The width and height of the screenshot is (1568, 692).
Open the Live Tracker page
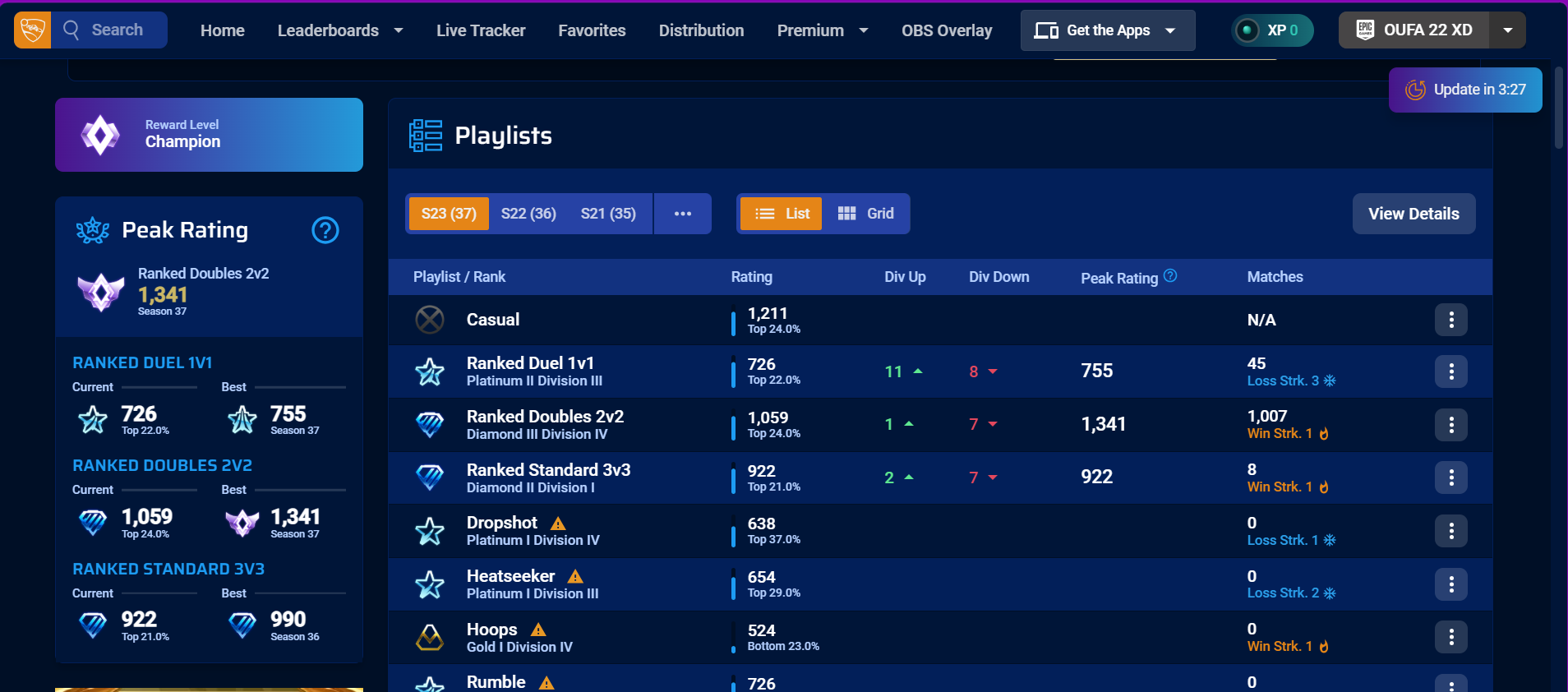[x=481, y=30]
